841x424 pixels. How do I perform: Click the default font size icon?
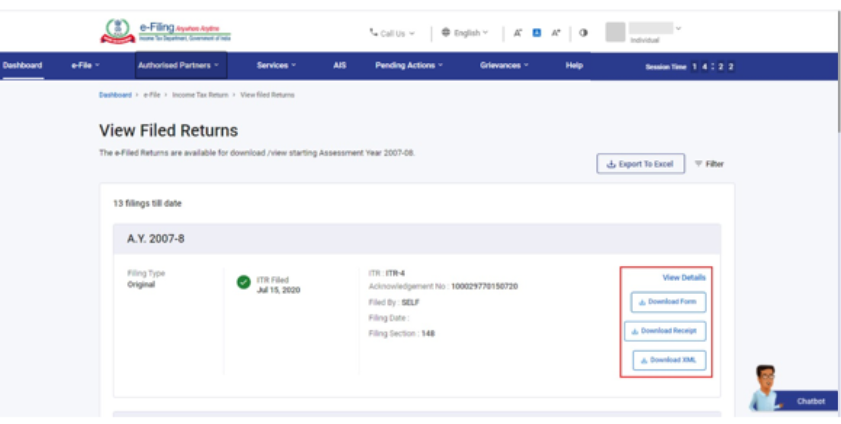coord(536,33)
